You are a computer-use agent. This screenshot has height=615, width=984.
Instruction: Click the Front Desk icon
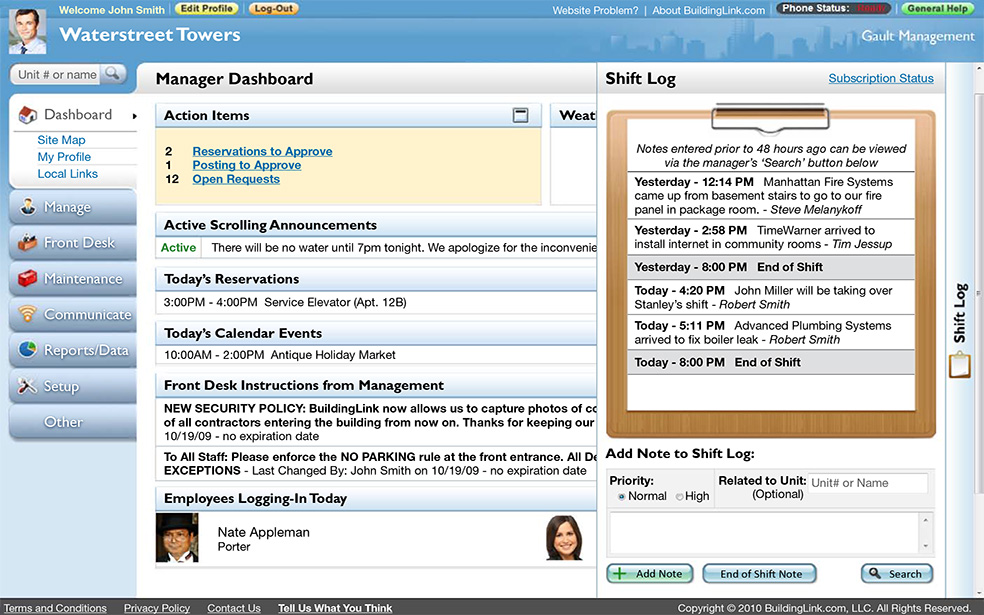point(28,242)
